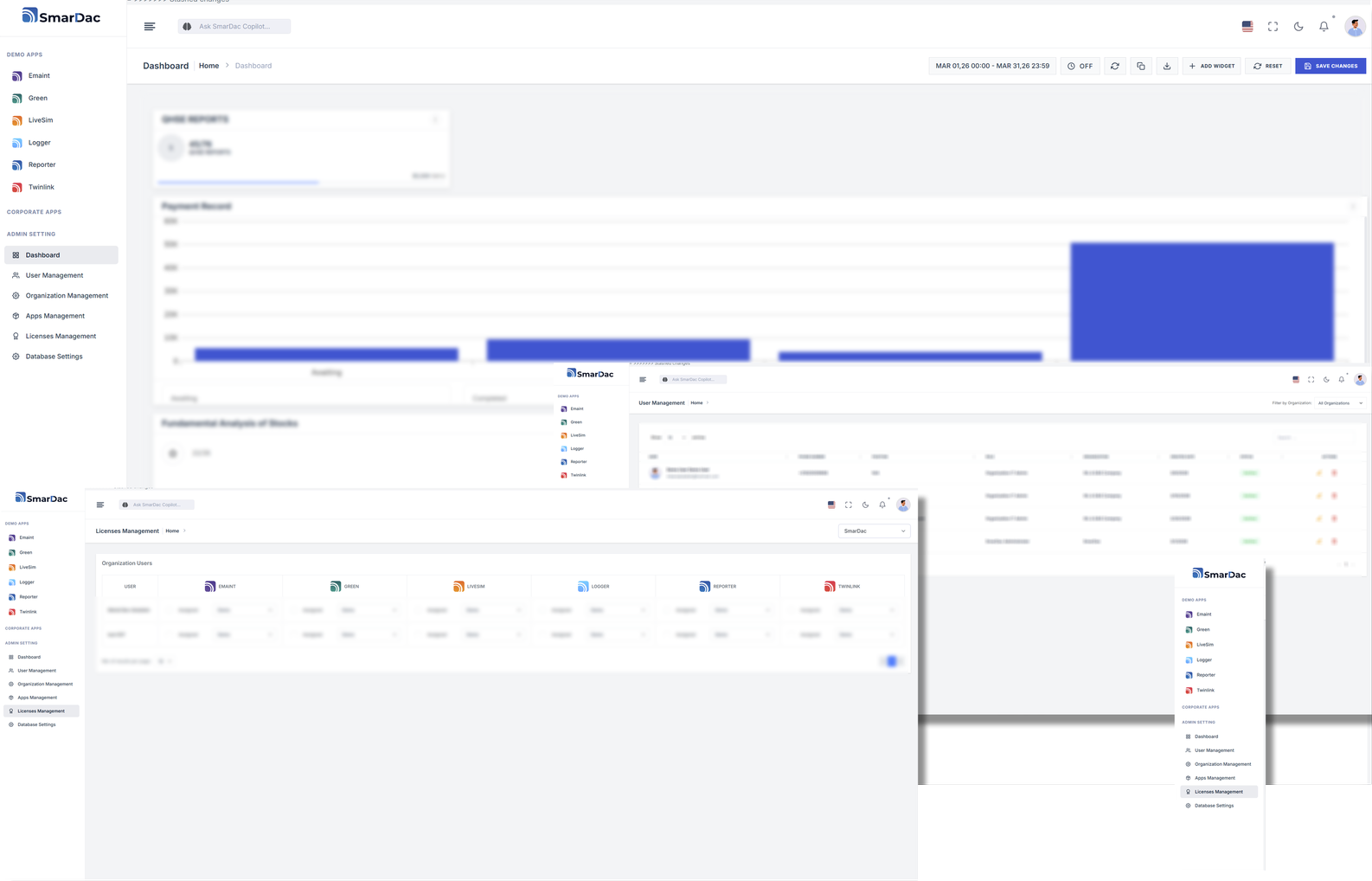Click the Home breadcrumb next to User Management title
This screenshot has width=1372, height=881.
point(696,403)
